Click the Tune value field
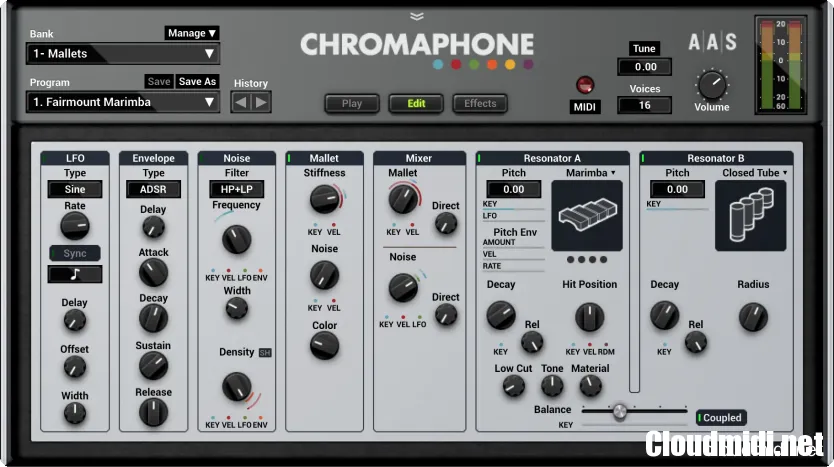Viewport: 834px width, 467px height. (x=645, y=67)
